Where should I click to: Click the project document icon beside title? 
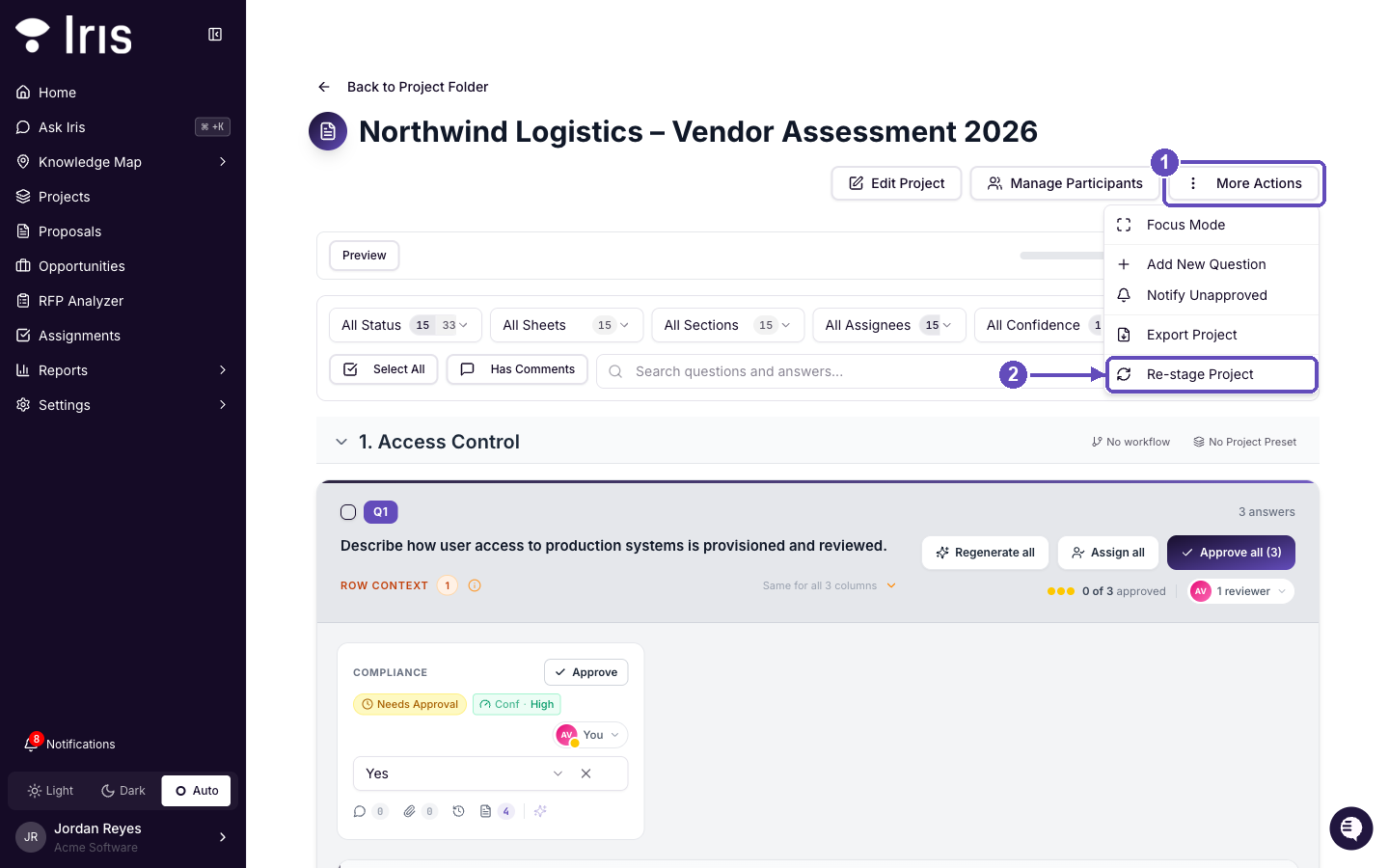click(328, 131)
